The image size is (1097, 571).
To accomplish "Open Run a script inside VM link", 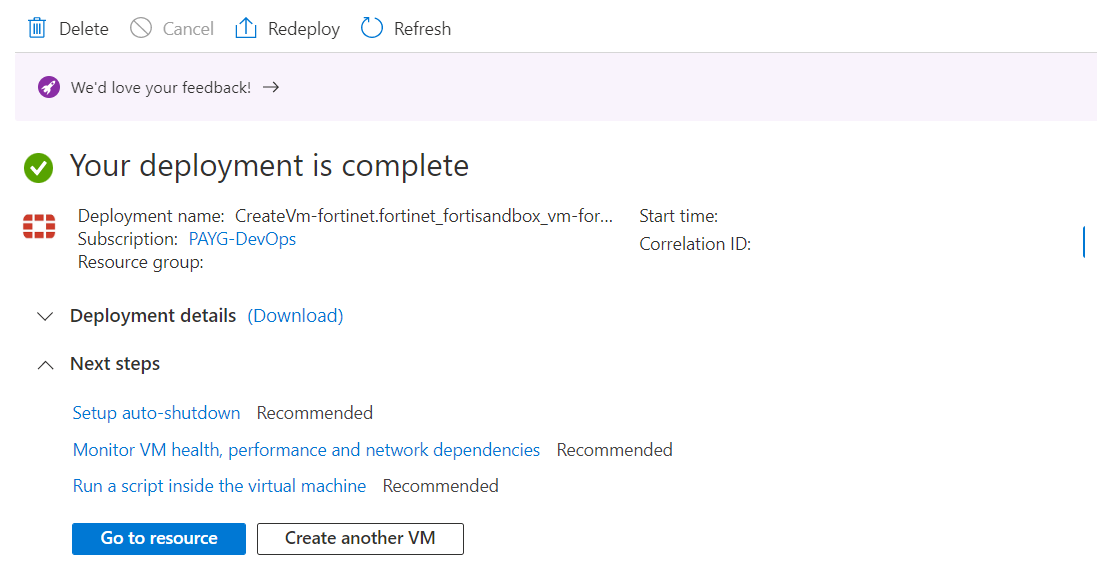I will (x=219, y=486).
